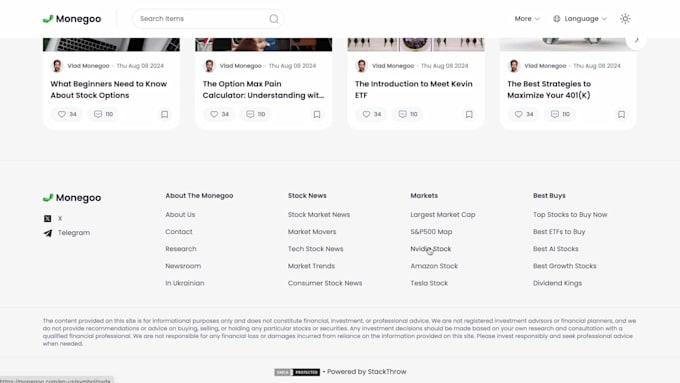
Task: Click thumbnail of Option Max Pain article
Action: (263, 44)
